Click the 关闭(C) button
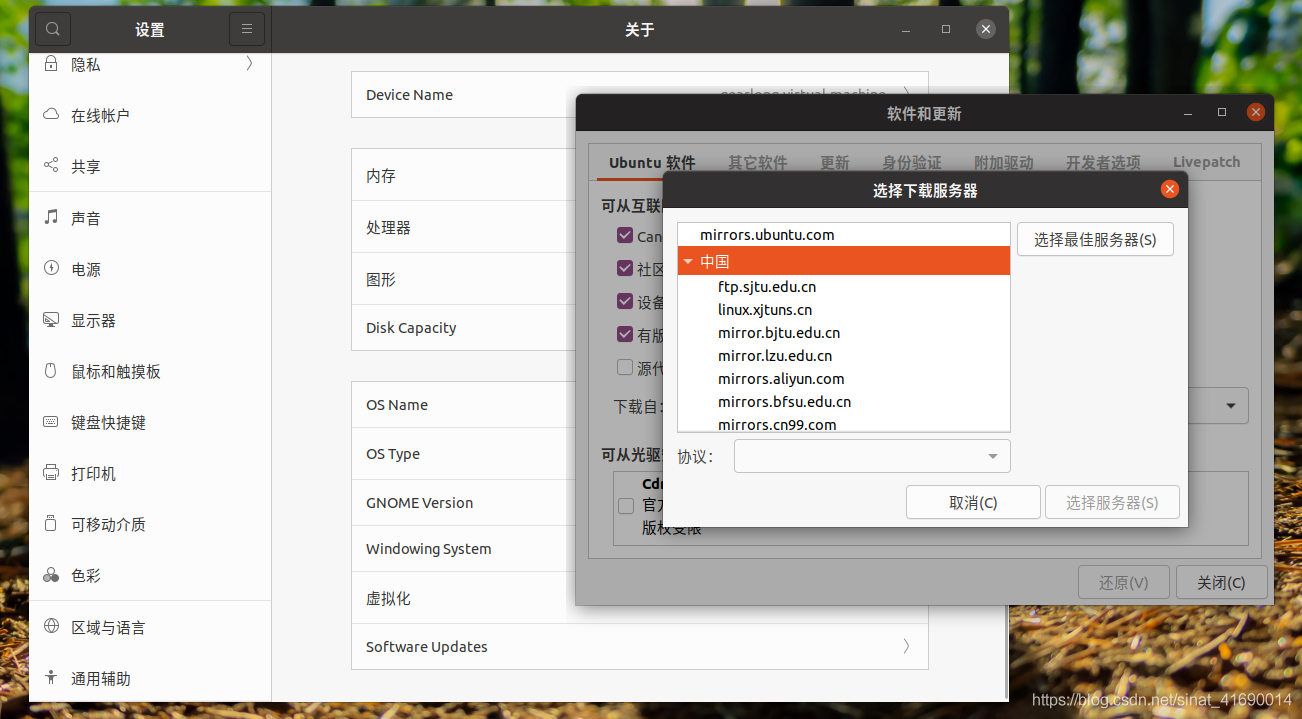The height and width of the screenshot is (719, 1302). pyautogui.click(x=1221, y=582)
